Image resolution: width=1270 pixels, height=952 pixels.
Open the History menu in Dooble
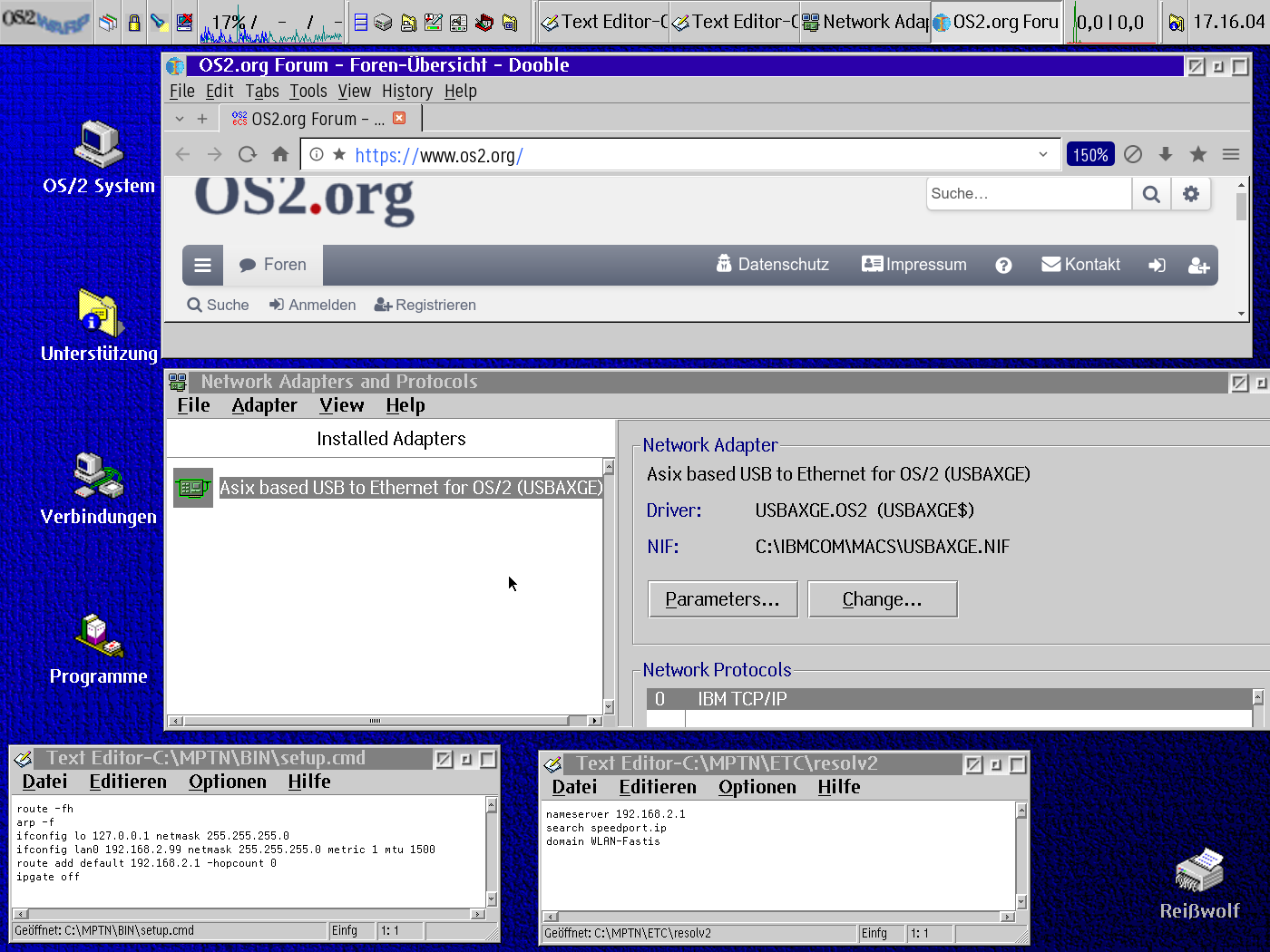coord(407,91)
